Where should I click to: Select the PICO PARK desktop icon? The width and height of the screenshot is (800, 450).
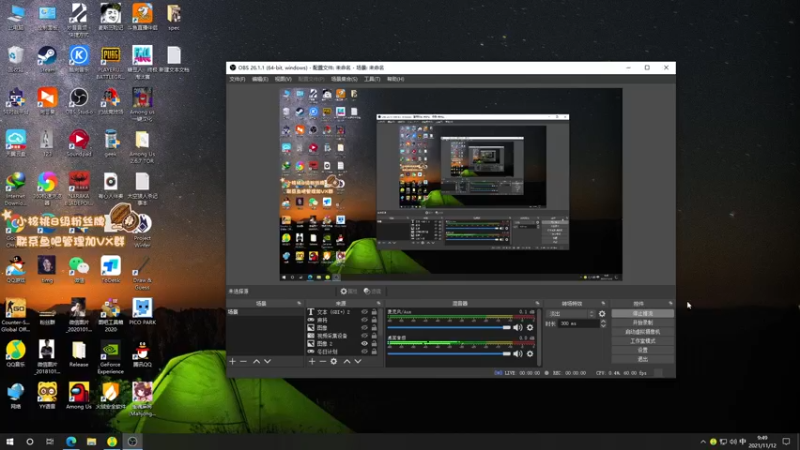click(x=142, y=312)
